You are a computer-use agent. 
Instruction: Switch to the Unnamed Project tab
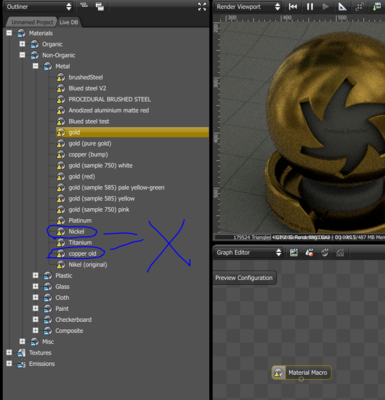(x=32, y=22)
